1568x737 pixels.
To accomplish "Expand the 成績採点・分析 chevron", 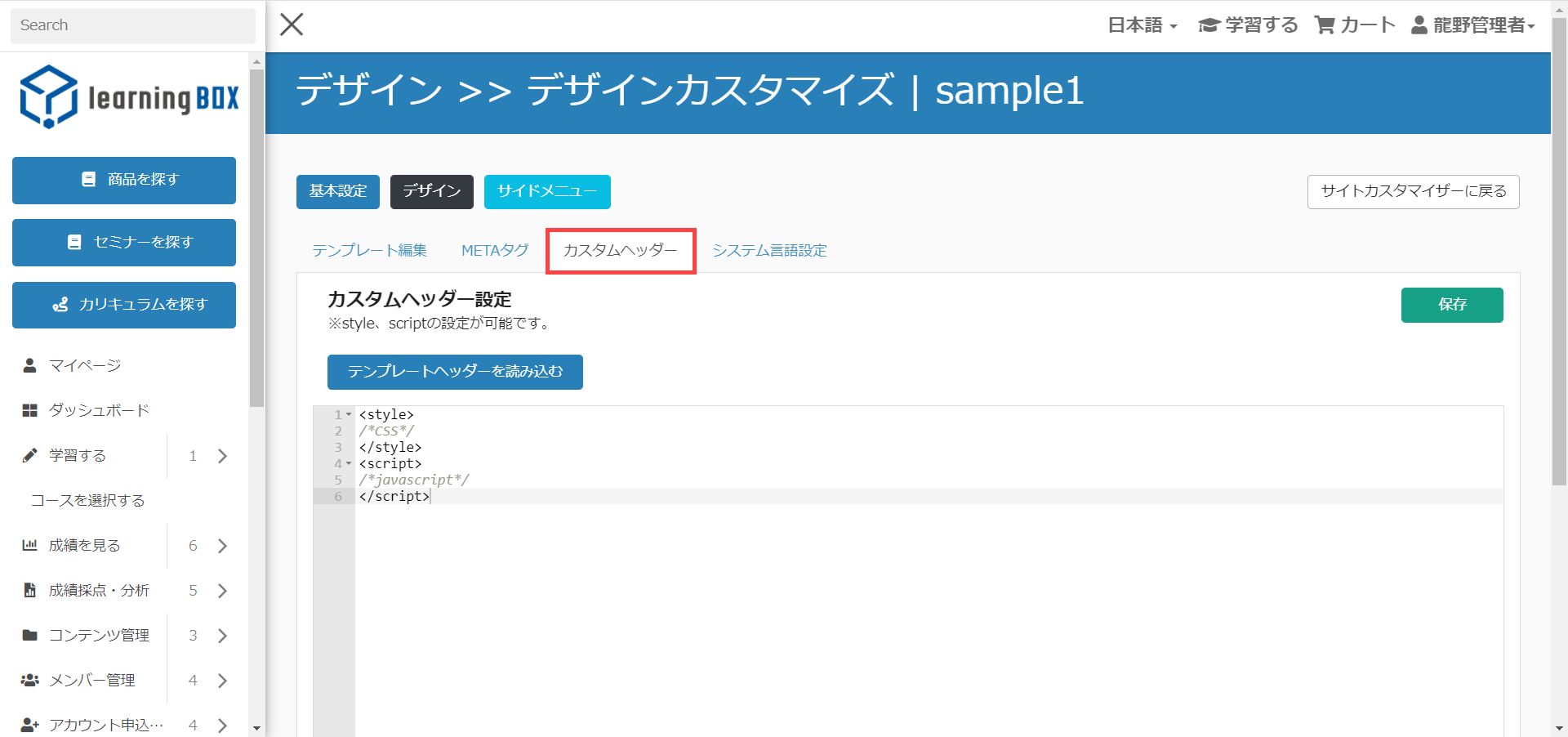I will (222, 591).
